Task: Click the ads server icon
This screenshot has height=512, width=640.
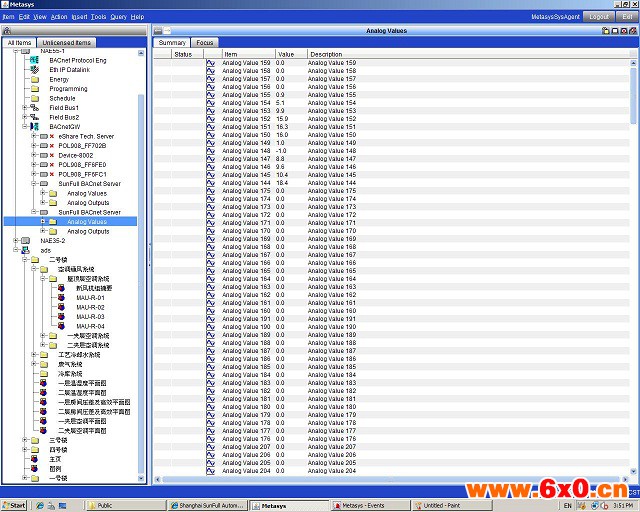Action: coord(26,250)
